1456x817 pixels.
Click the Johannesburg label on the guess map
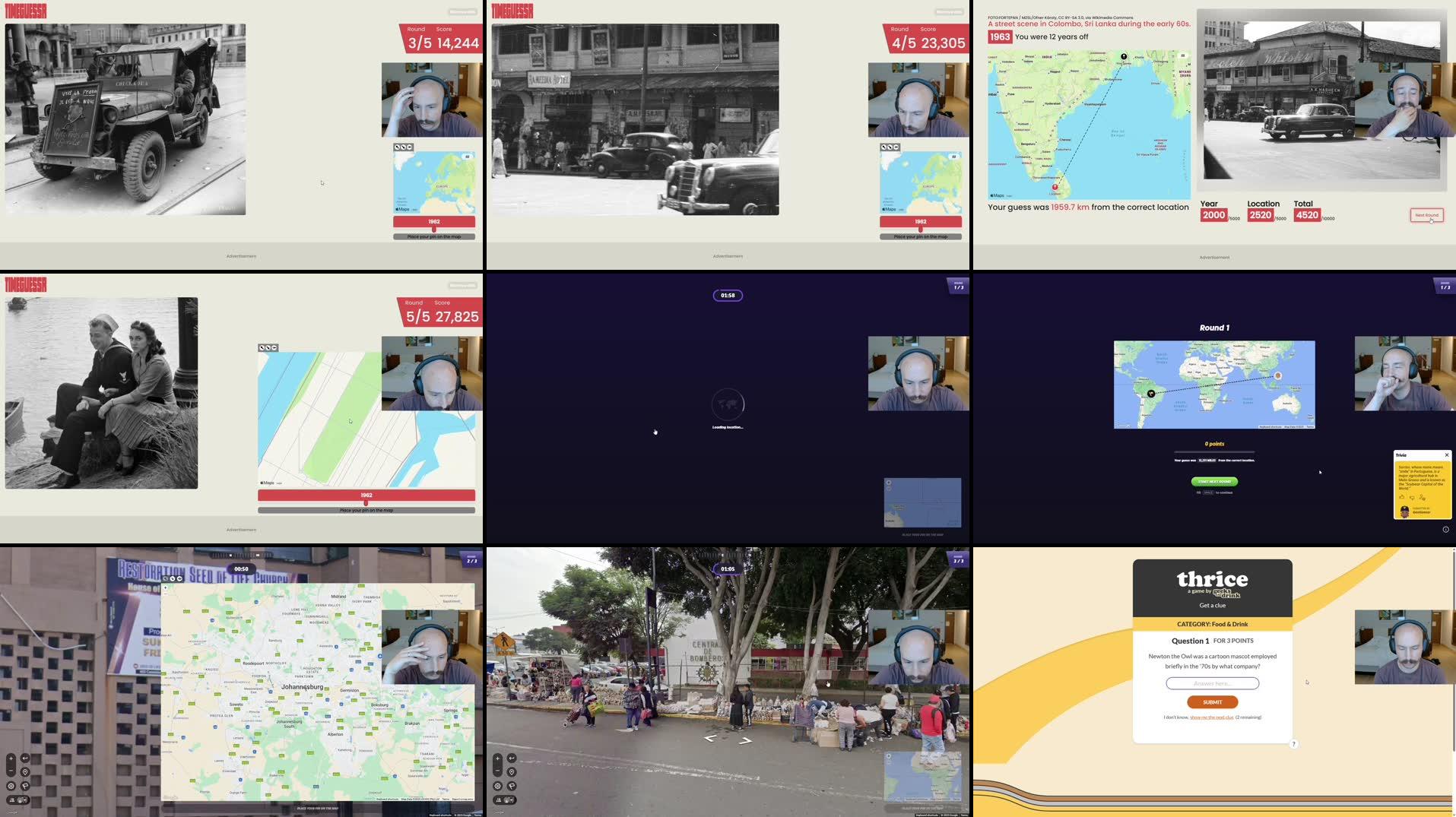point(302,687)
